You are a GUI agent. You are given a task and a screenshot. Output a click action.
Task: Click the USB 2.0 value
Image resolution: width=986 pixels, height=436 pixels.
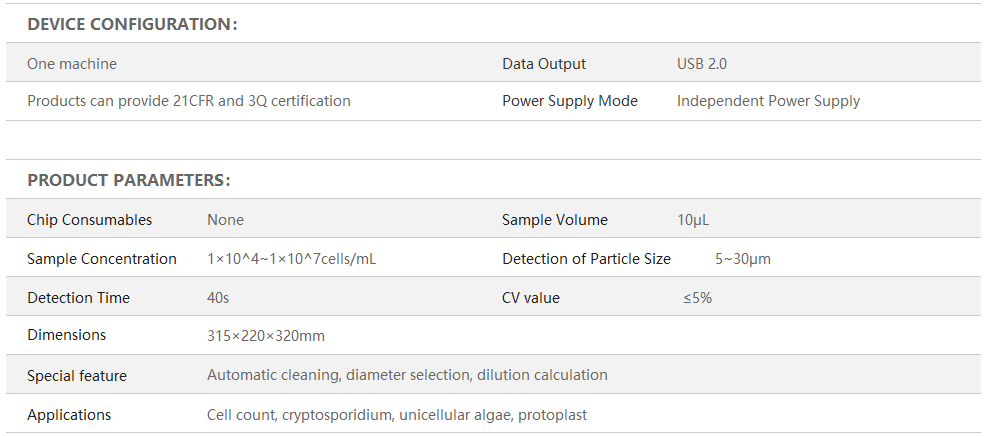tap(702, 64)
